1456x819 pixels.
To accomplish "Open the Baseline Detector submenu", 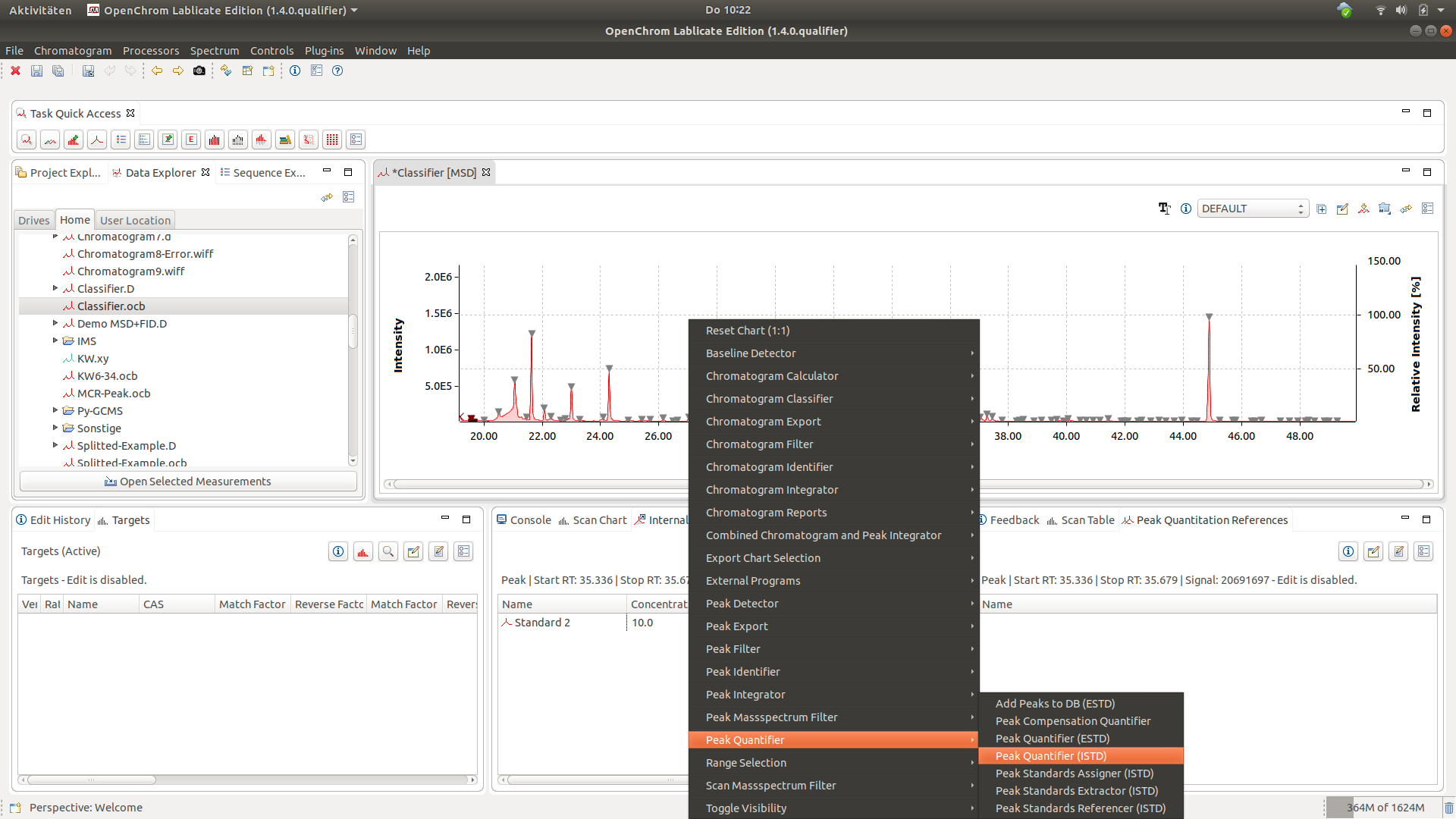I will [x=833, y=353].
